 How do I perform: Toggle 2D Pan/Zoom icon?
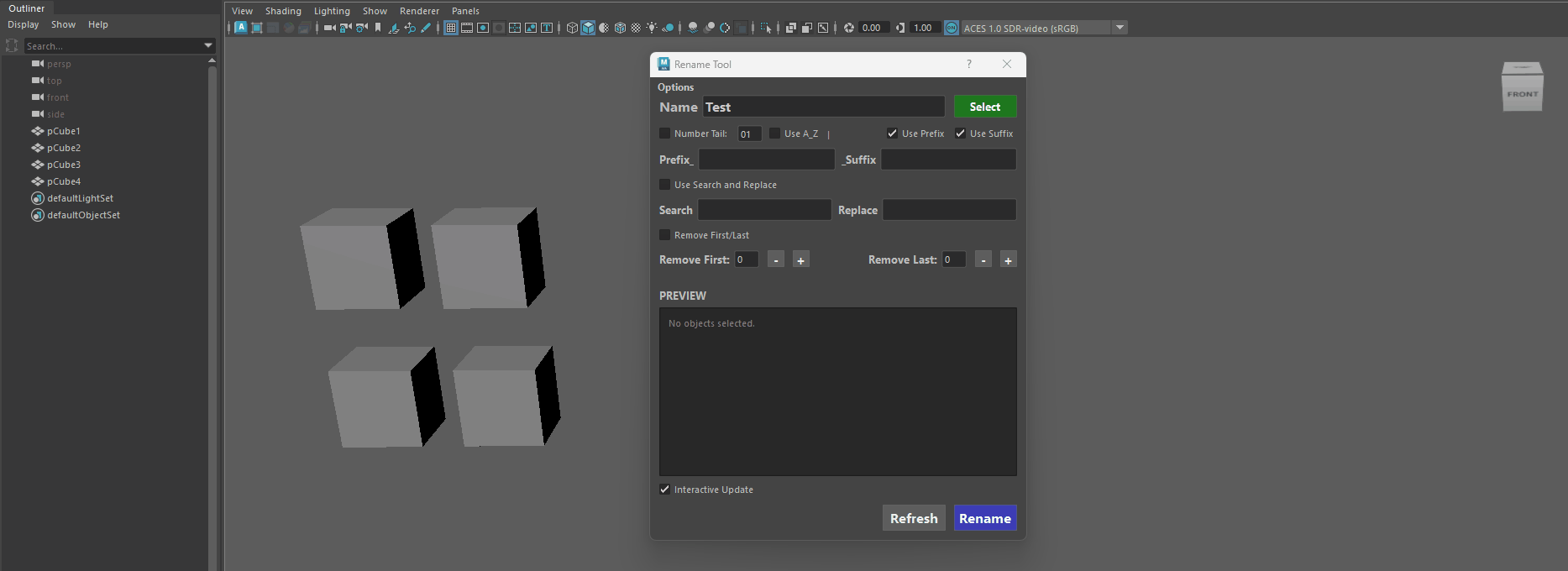[x=410, y=28]
